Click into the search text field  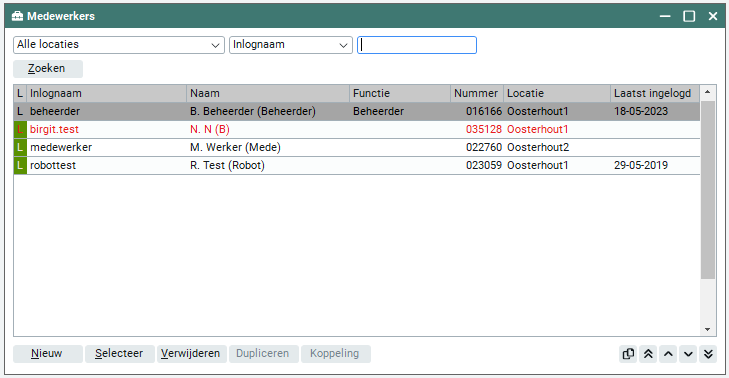coord(417,45)
